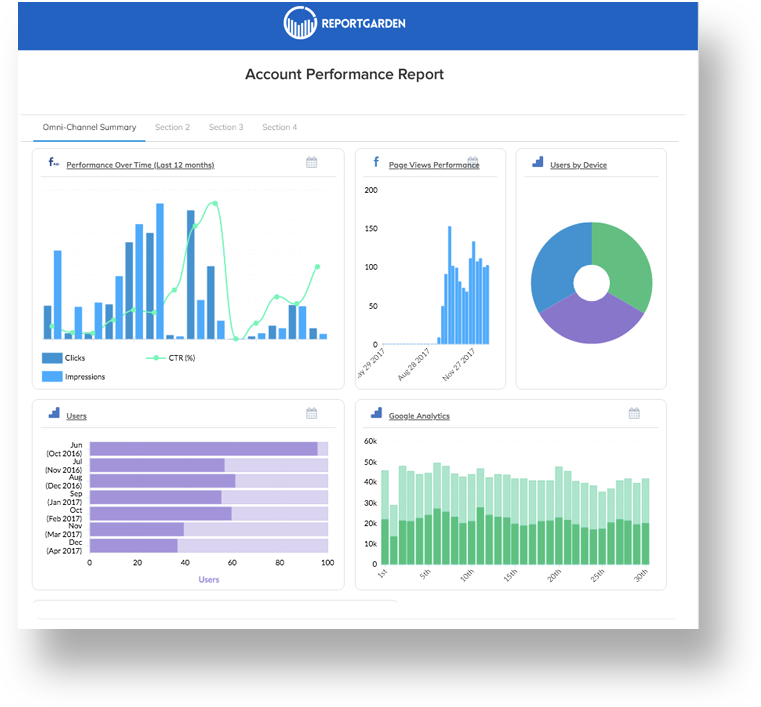Open the Users widget title link
Image resolution: width=761 pixels, height=707 pixels.
click(x=76, y=416)
